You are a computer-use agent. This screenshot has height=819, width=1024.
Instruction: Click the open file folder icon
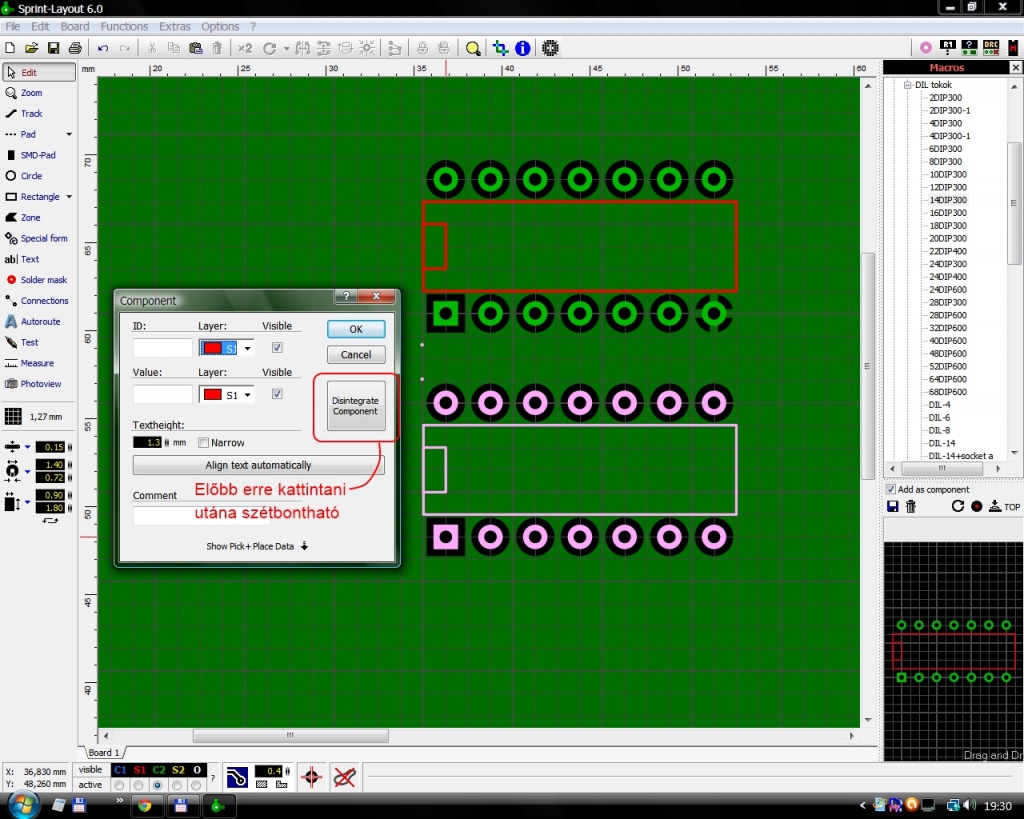[x=31, y=48]
